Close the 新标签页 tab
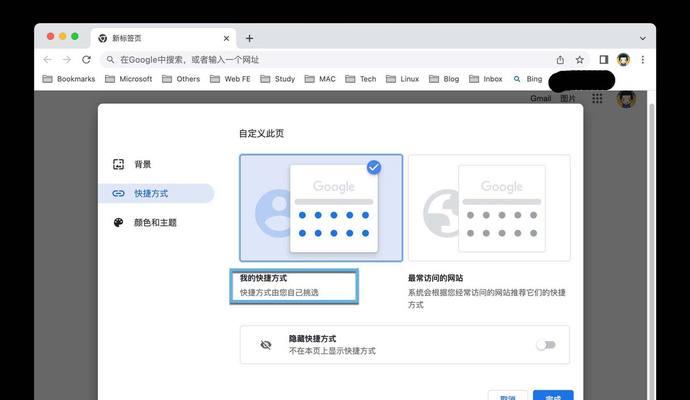690x400 pixels. coord(226,38)
